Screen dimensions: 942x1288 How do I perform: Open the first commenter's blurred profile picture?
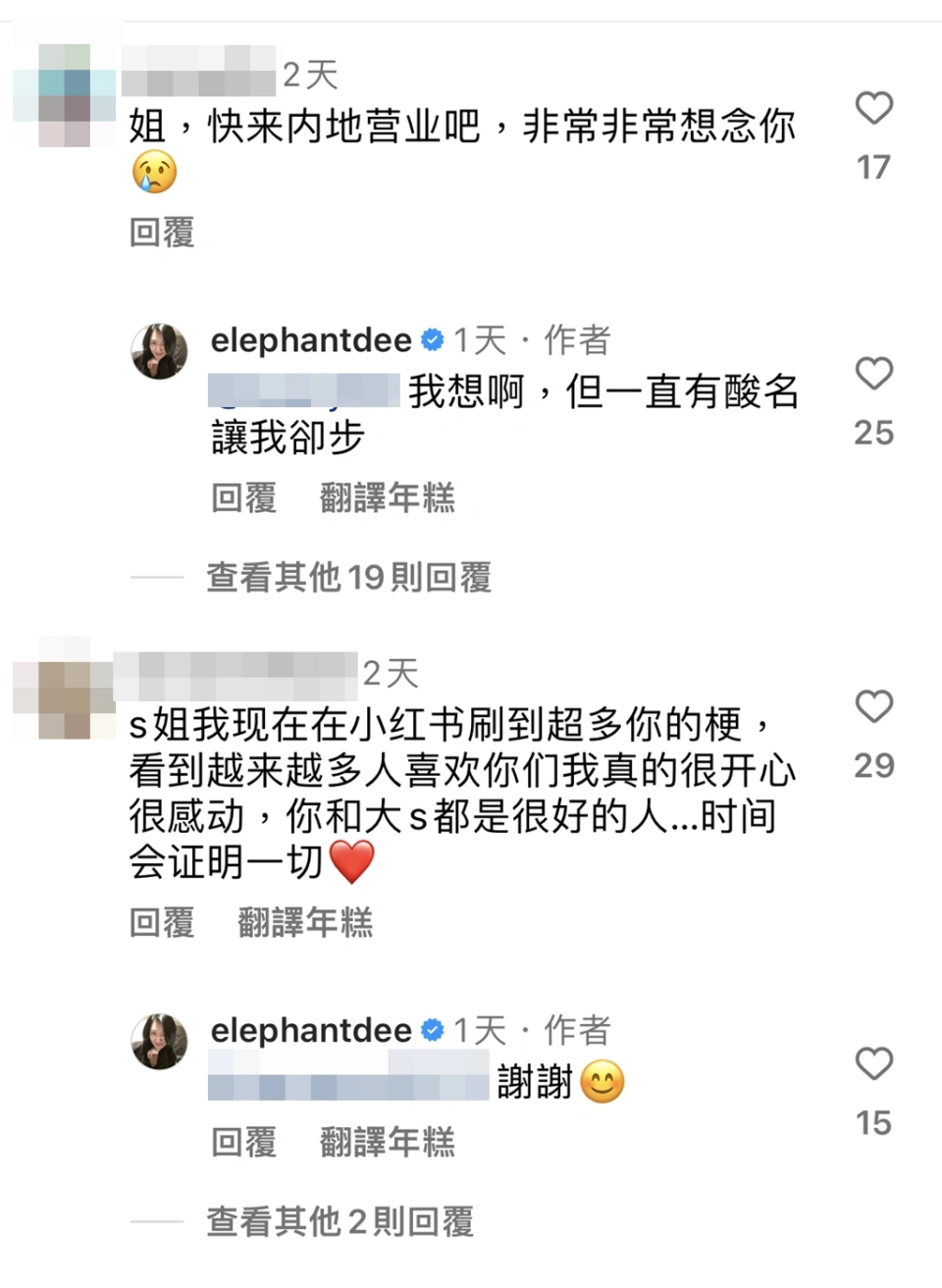coord(65,95)
